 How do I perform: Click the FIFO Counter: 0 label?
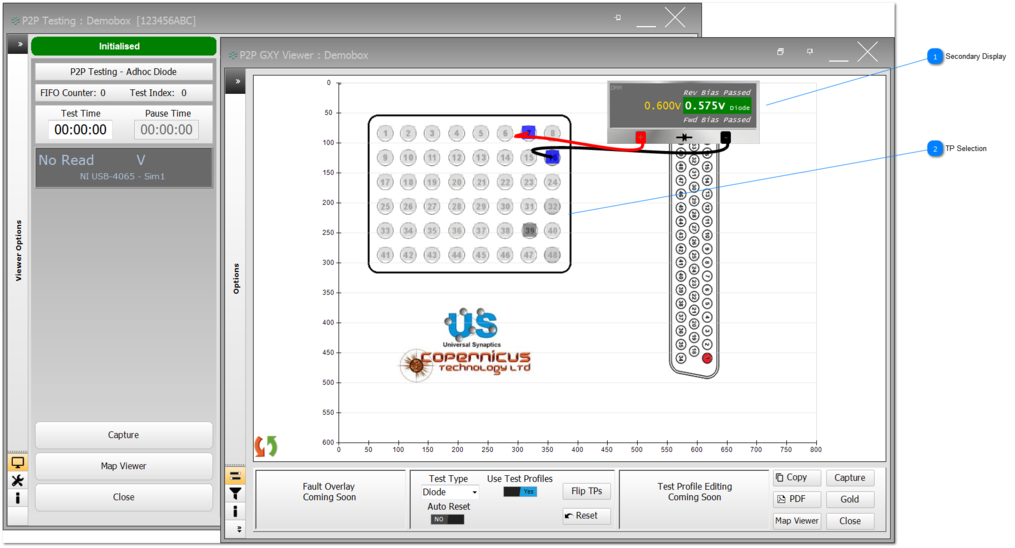(72, 93)
